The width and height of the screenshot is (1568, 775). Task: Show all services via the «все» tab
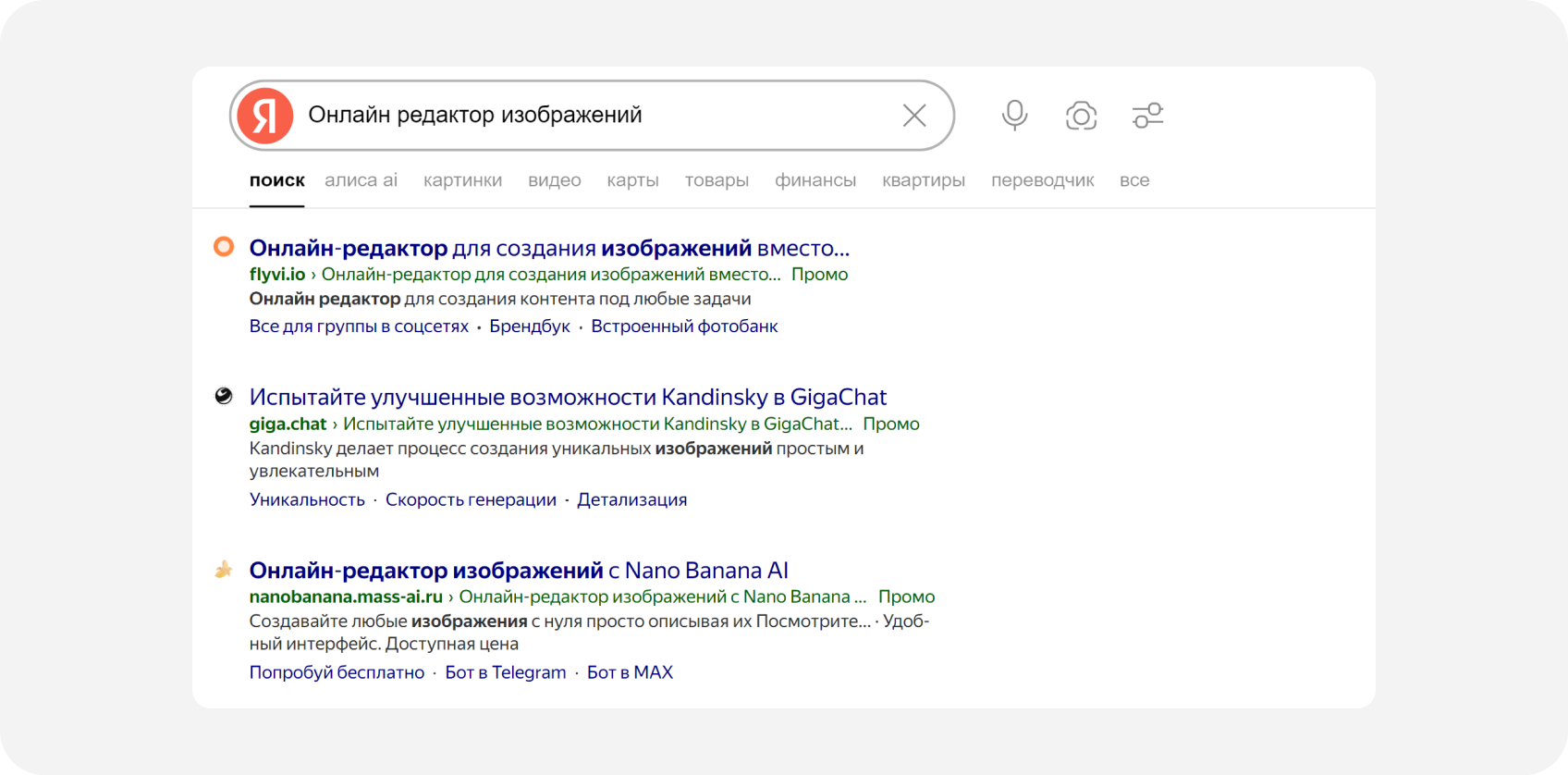click(1134, 180)
